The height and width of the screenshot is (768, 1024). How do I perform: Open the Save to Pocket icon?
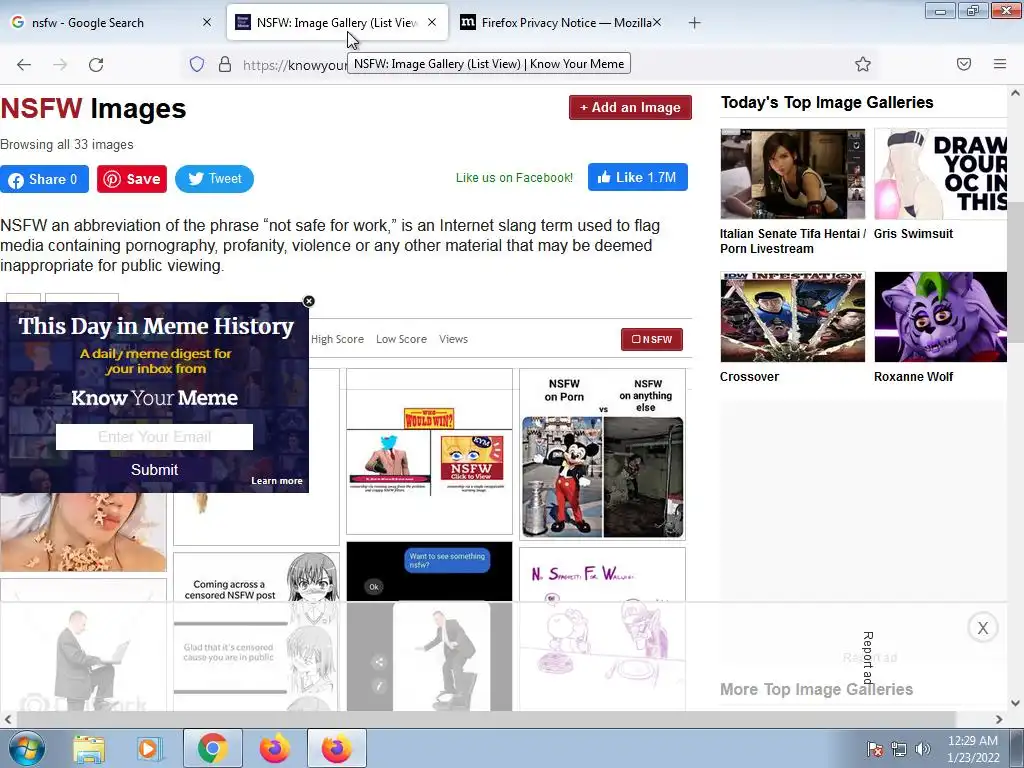tap(964, 64)
